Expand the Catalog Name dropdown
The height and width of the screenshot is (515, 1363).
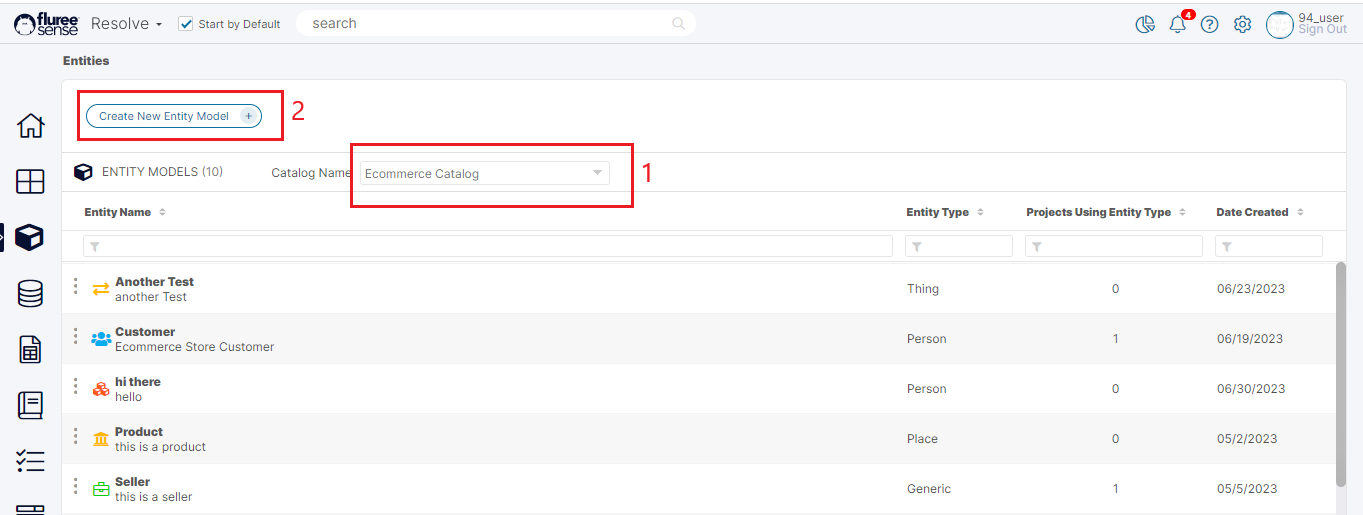pyautogui.click(x=484, y=174)
